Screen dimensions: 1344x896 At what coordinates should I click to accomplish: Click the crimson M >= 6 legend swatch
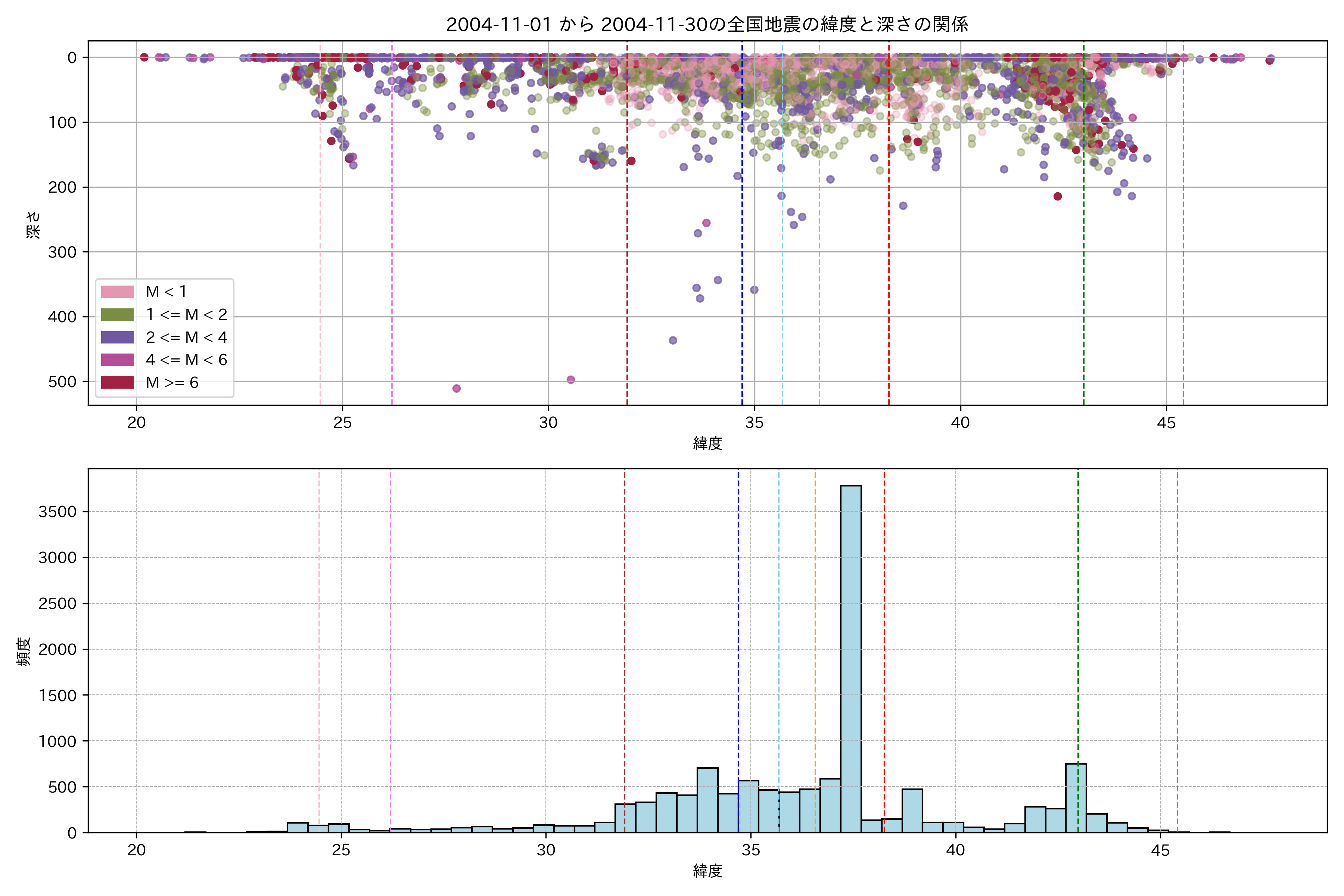coord(117,382)
